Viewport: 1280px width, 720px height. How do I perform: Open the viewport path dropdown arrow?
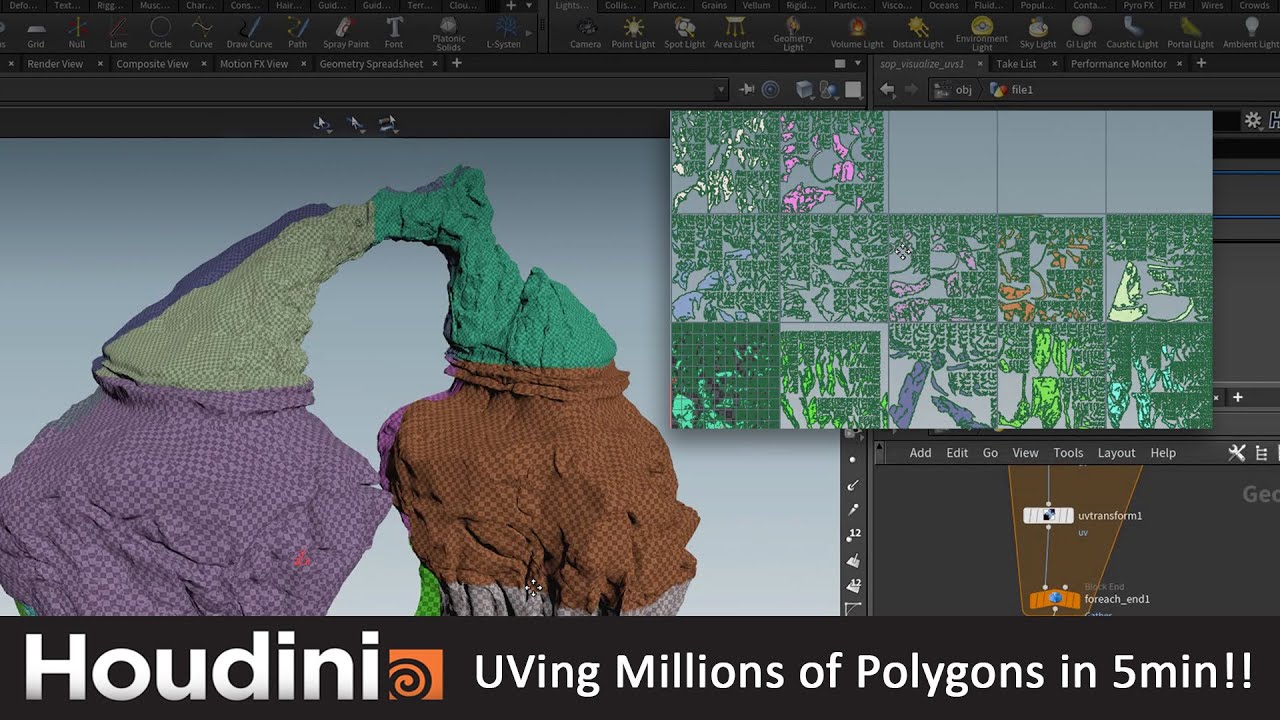pos(721,90)
